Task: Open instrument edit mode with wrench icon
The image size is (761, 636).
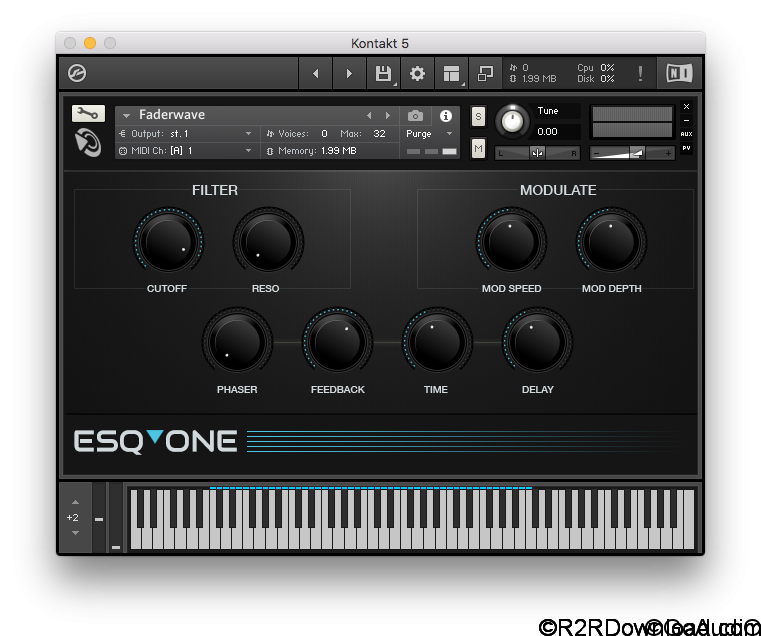Action: coord(88,114)
